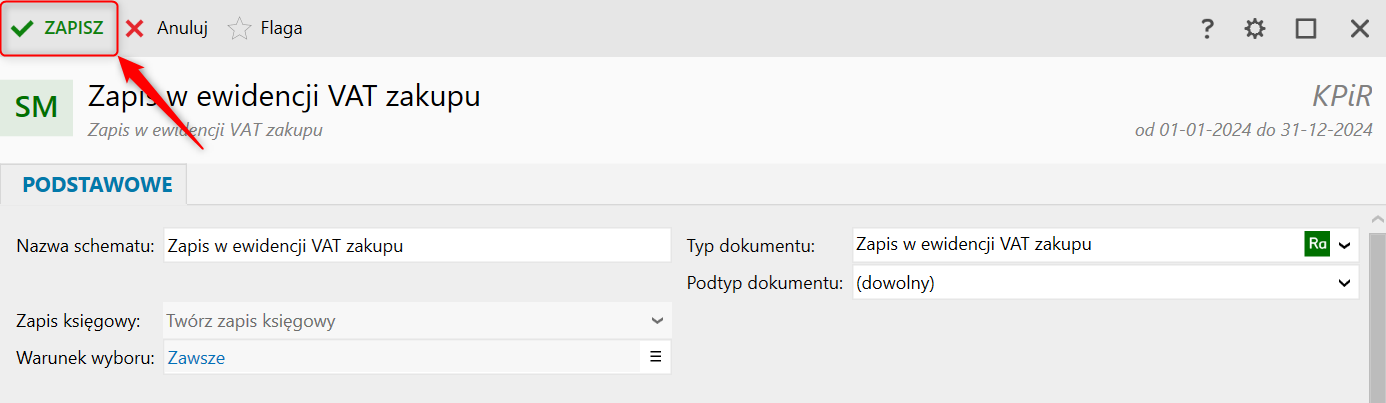
Task: Open Zapis księgowy dropdown
Action: coord(657,321)
